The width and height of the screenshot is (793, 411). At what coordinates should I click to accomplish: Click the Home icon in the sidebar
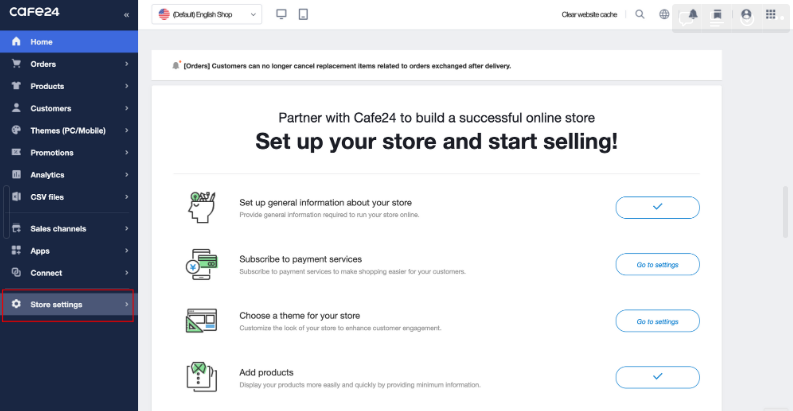coord(16,42)
